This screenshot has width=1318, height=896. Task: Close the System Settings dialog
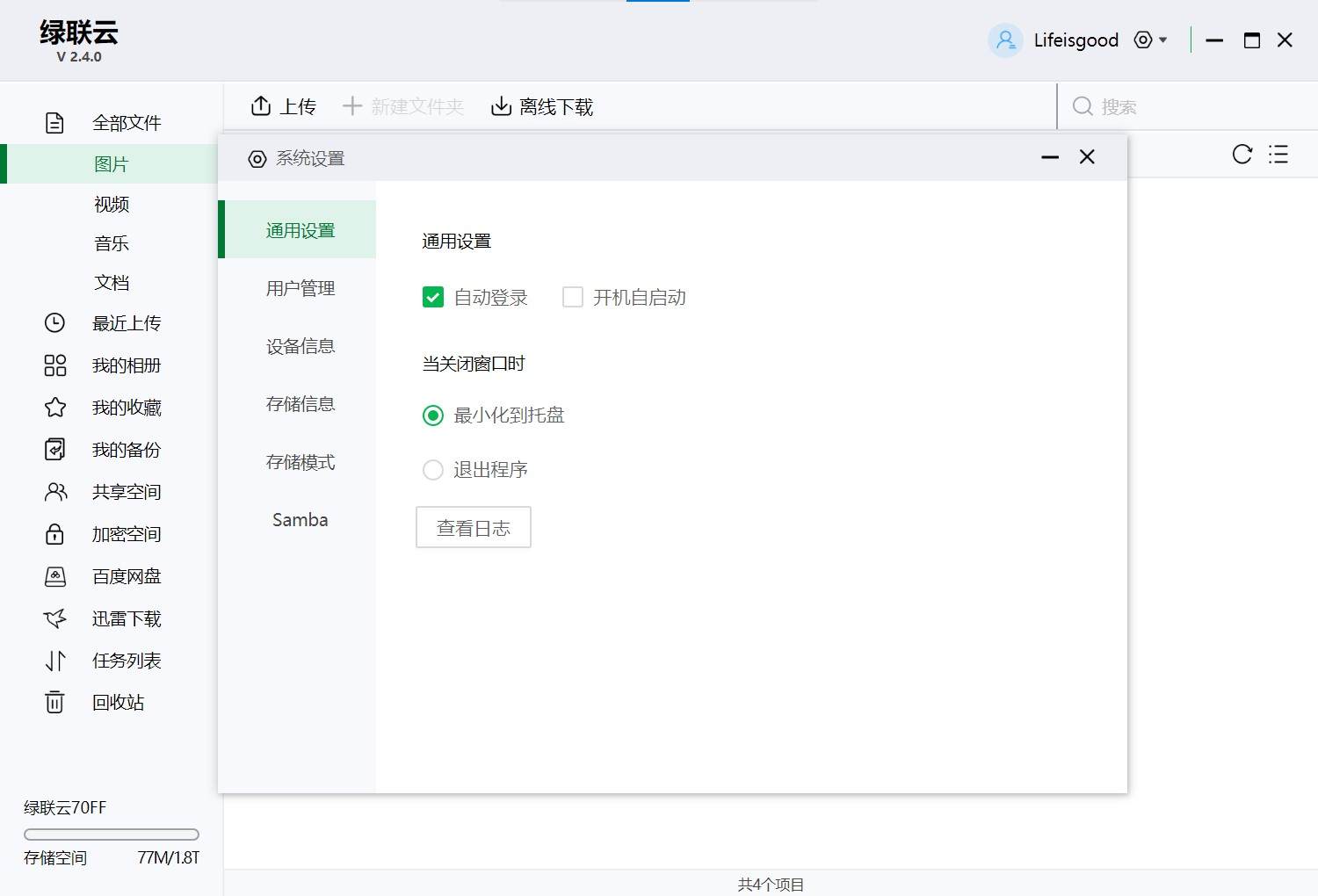pyautogui.click(x=1087, y=156)
